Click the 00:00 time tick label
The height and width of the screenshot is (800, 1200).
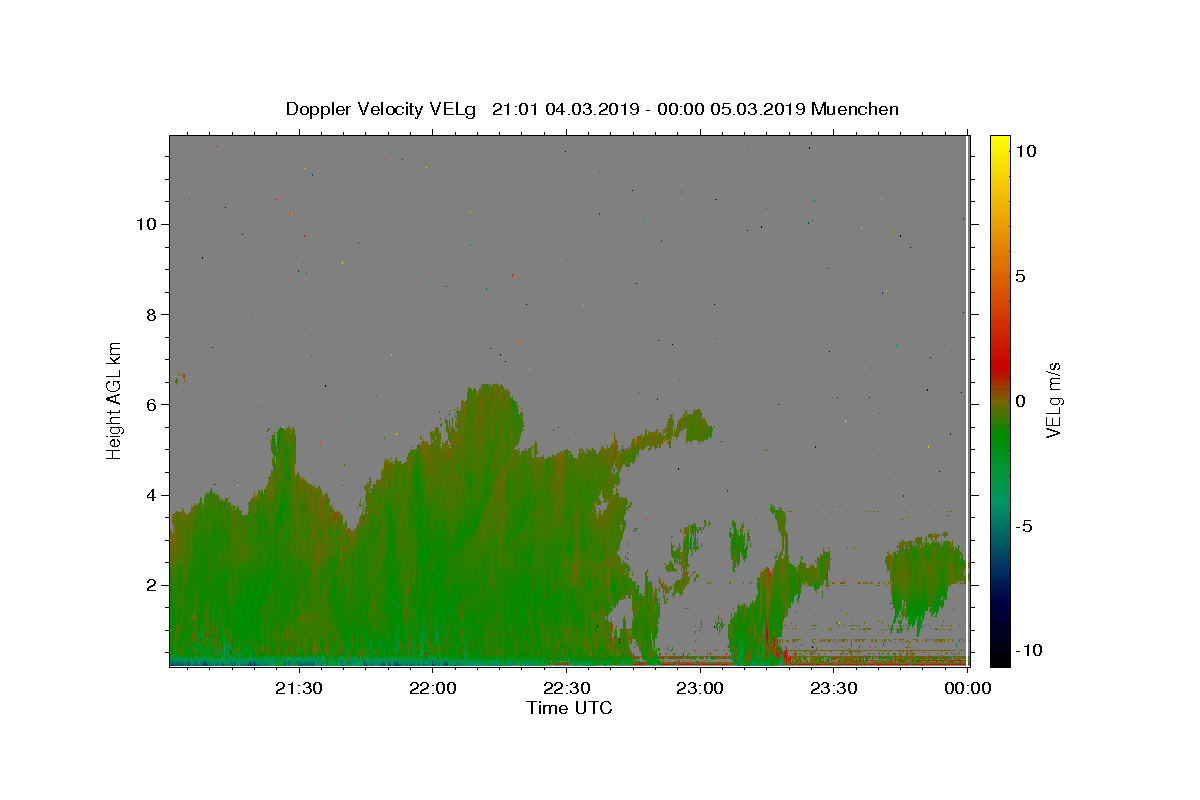coord(968,688)
